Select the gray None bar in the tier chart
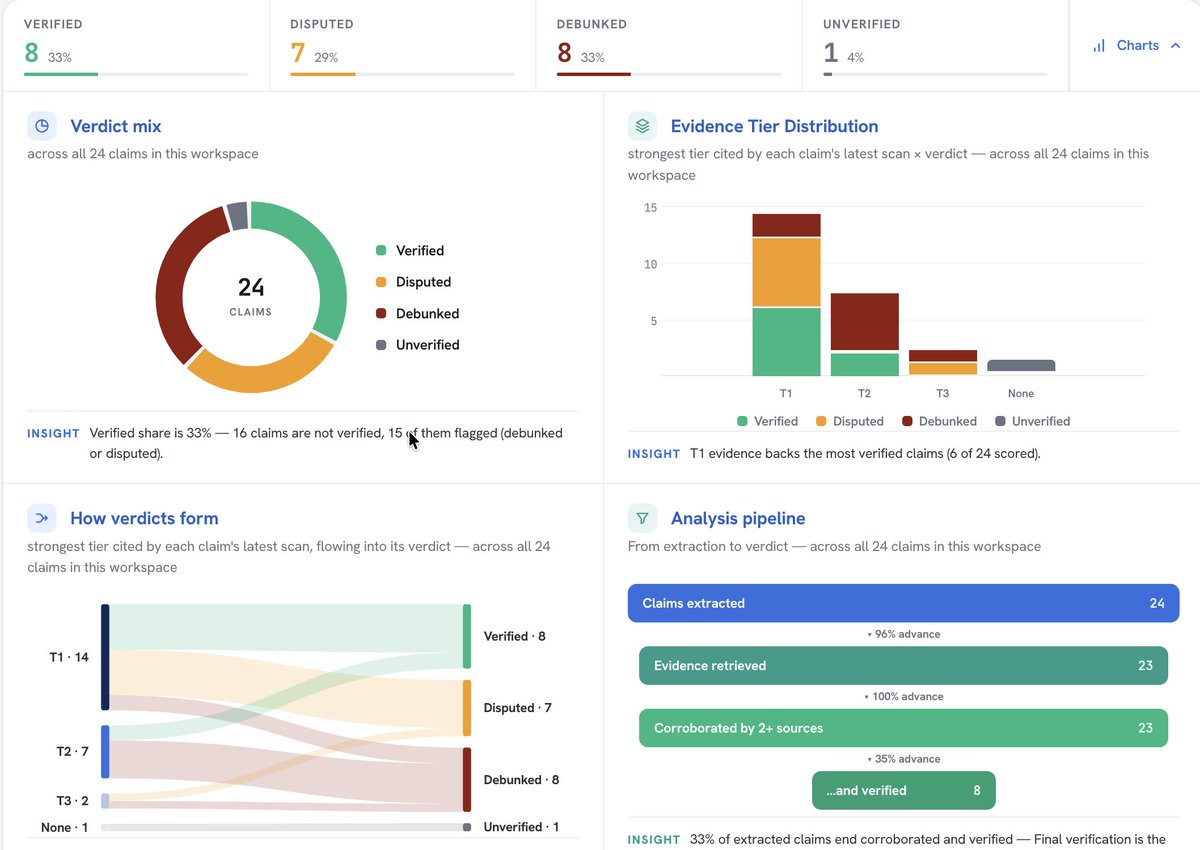 1021,366
